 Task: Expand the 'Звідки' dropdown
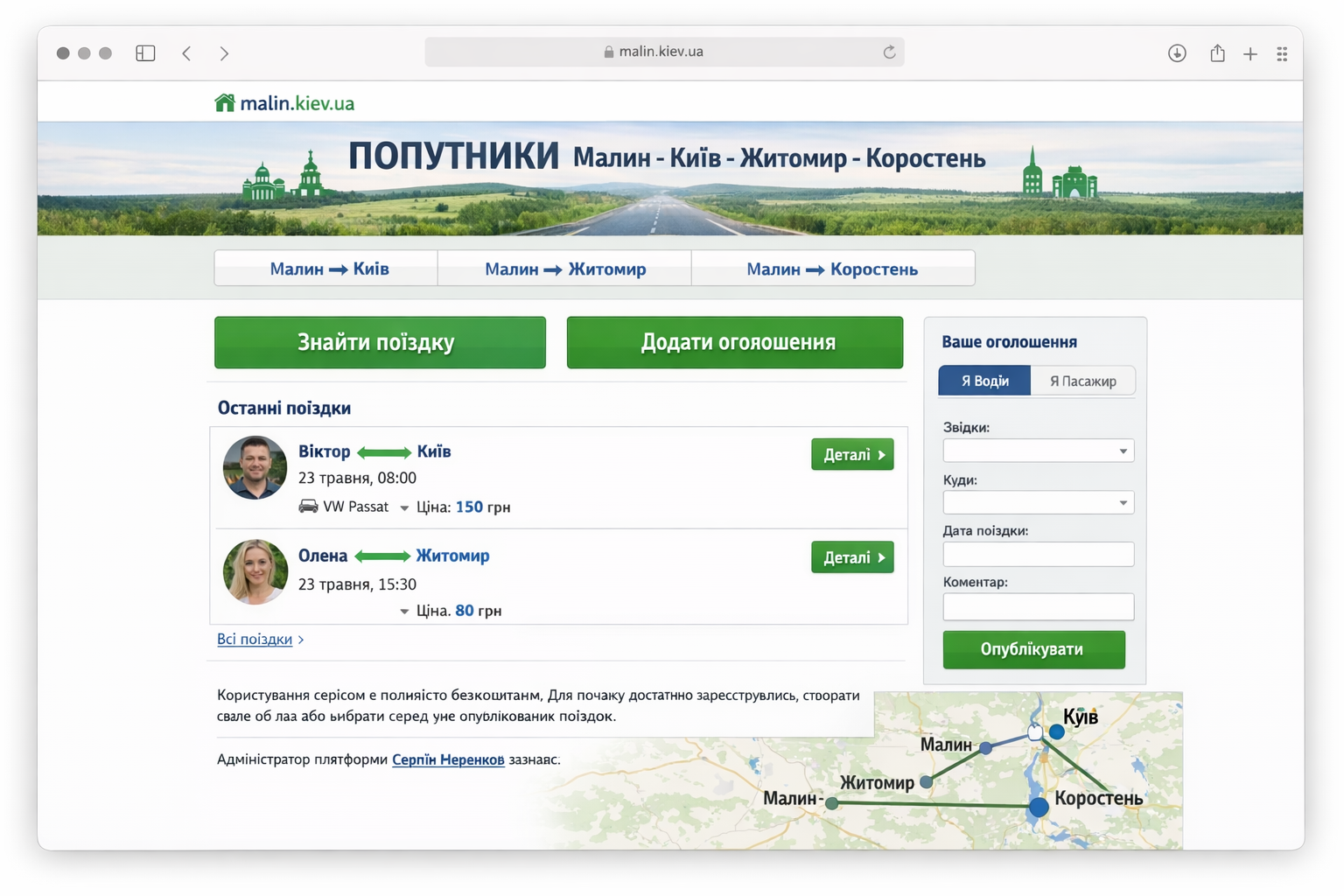pyautogui.click(x=1038, y=451)
